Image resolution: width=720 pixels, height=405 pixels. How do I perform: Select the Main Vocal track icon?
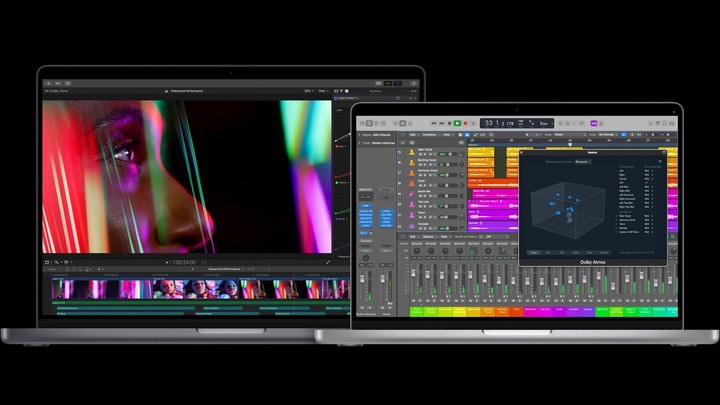point(413,150)
